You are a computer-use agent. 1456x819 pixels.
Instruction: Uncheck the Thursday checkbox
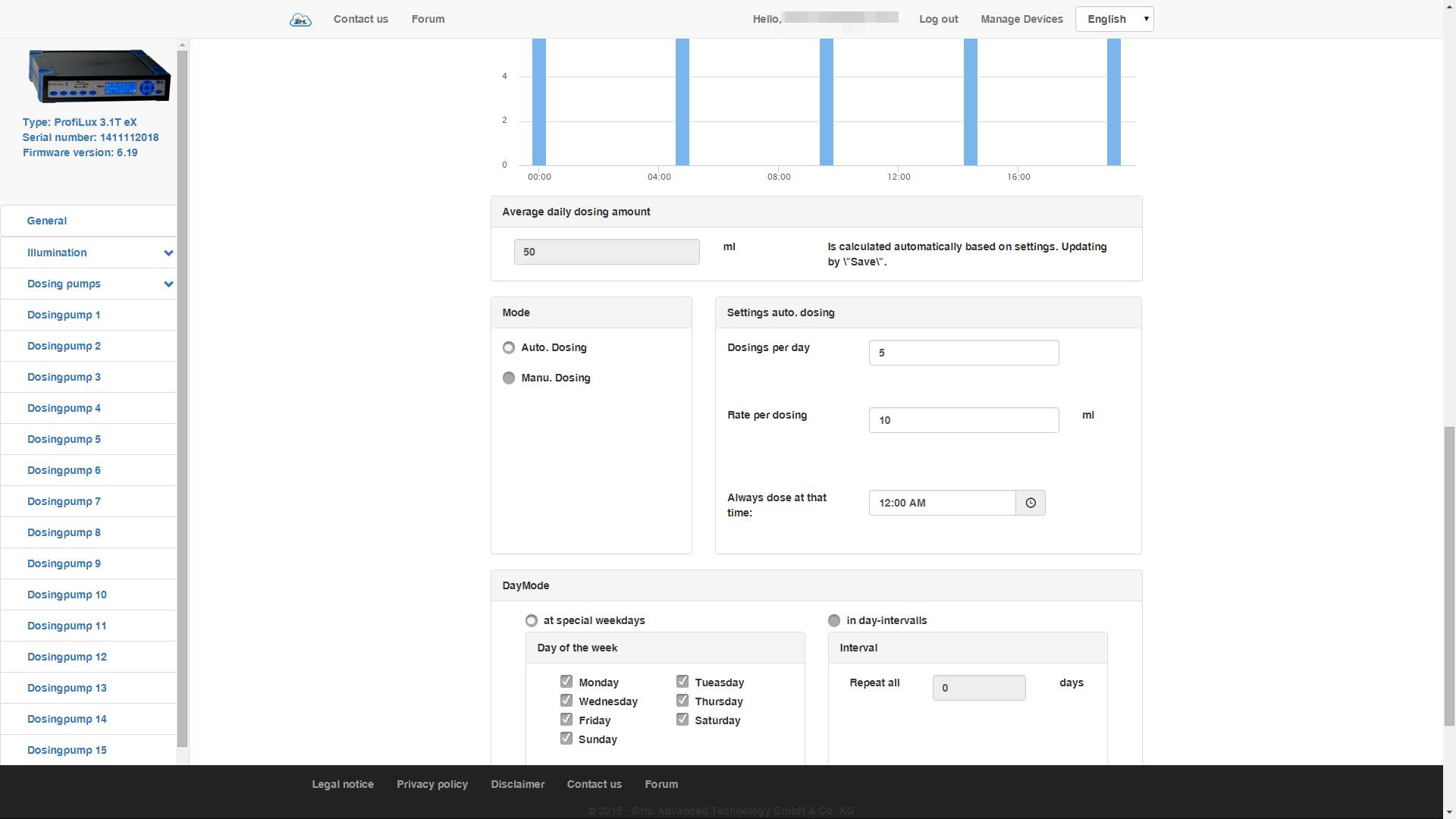point(682,701)
